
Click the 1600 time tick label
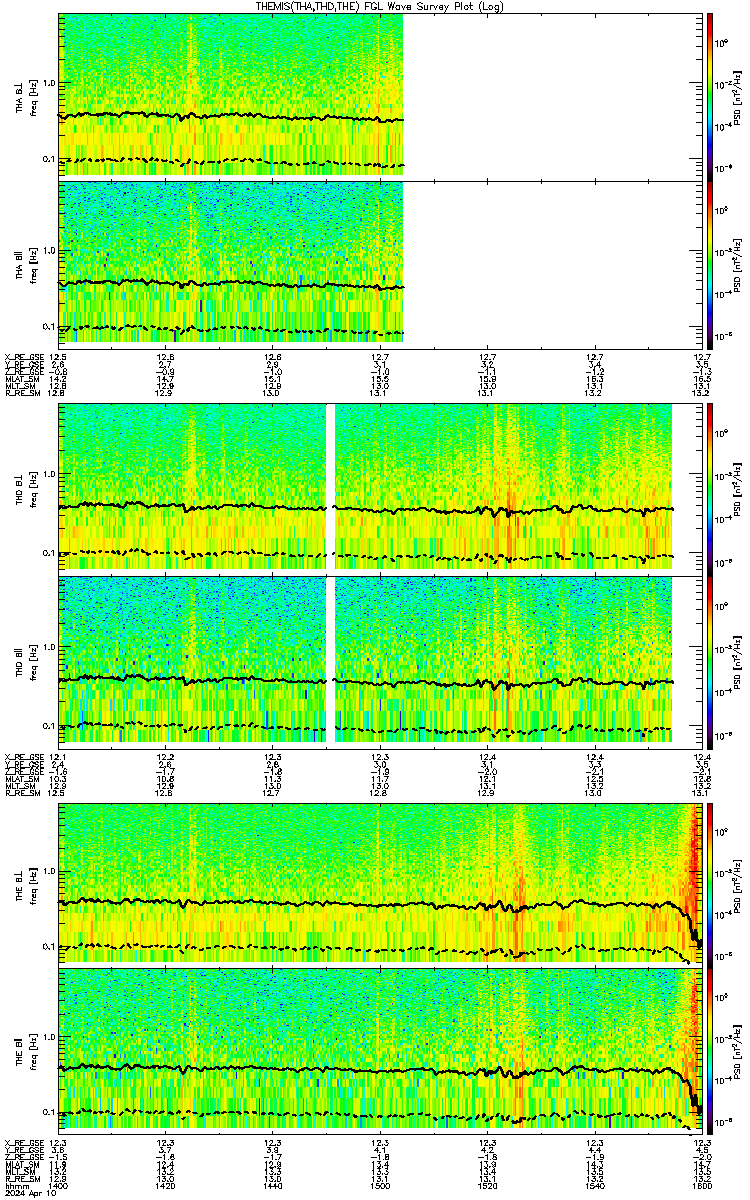tap(701, 1186)
